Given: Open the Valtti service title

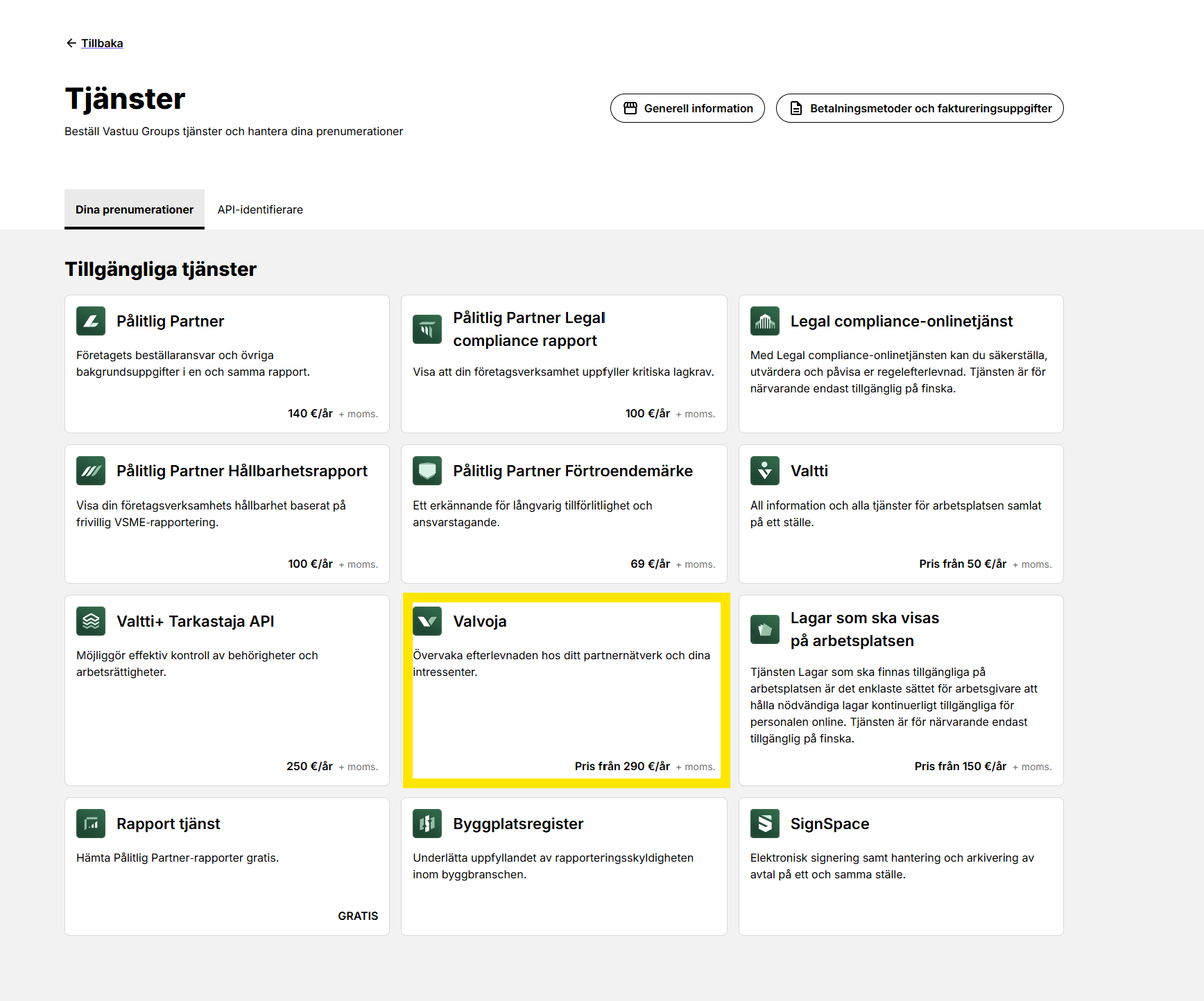Looking at the screenshot, I should [x=809, y=471].
